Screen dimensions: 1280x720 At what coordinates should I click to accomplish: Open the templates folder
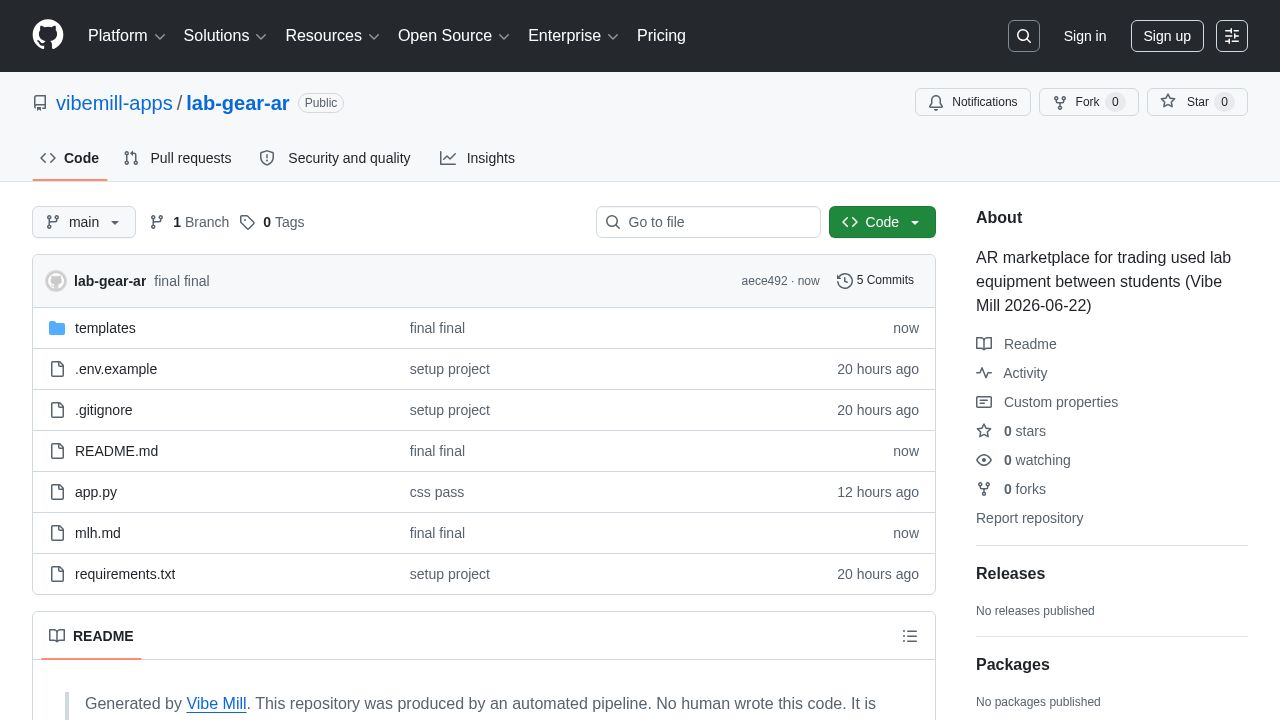[x=105, y=328]
